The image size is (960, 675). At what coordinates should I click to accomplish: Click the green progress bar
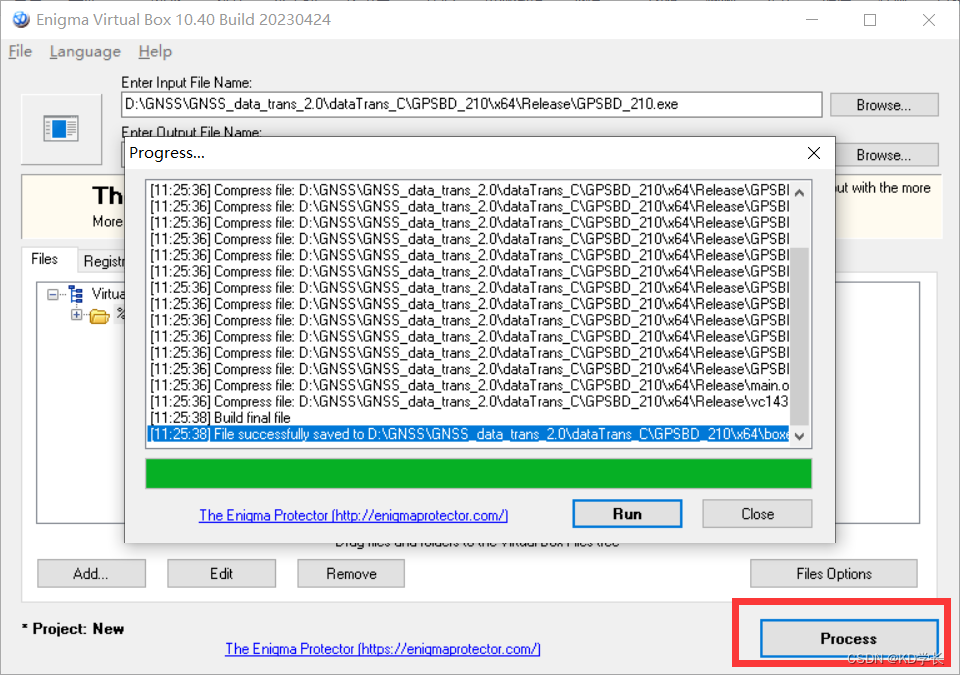478,472
